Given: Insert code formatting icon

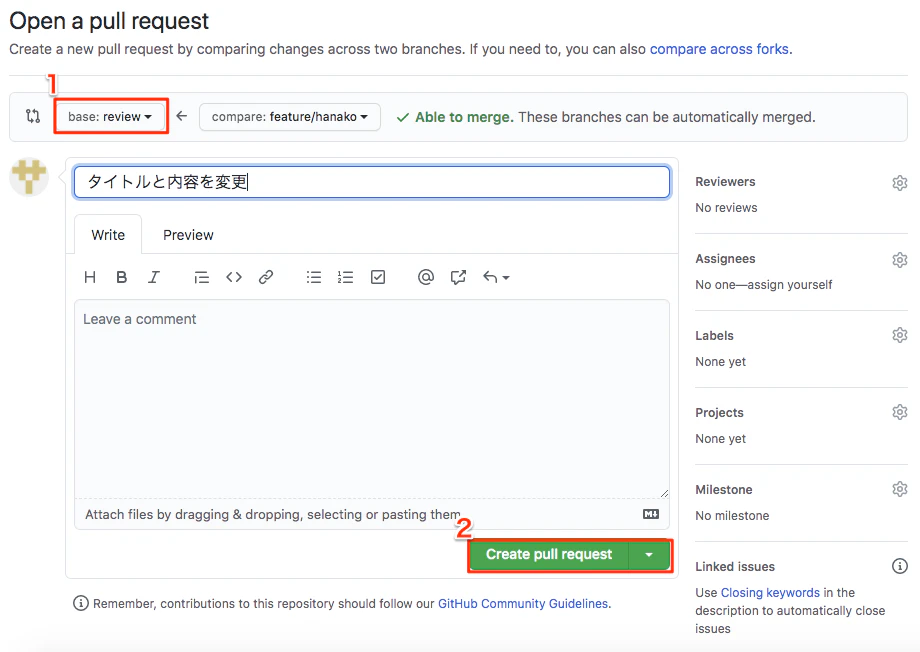Looking at the screenshot, I should pos(234,277).
